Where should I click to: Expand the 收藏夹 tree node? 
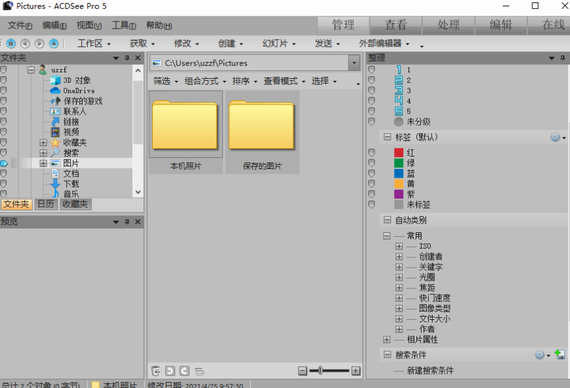coord(43,143)
